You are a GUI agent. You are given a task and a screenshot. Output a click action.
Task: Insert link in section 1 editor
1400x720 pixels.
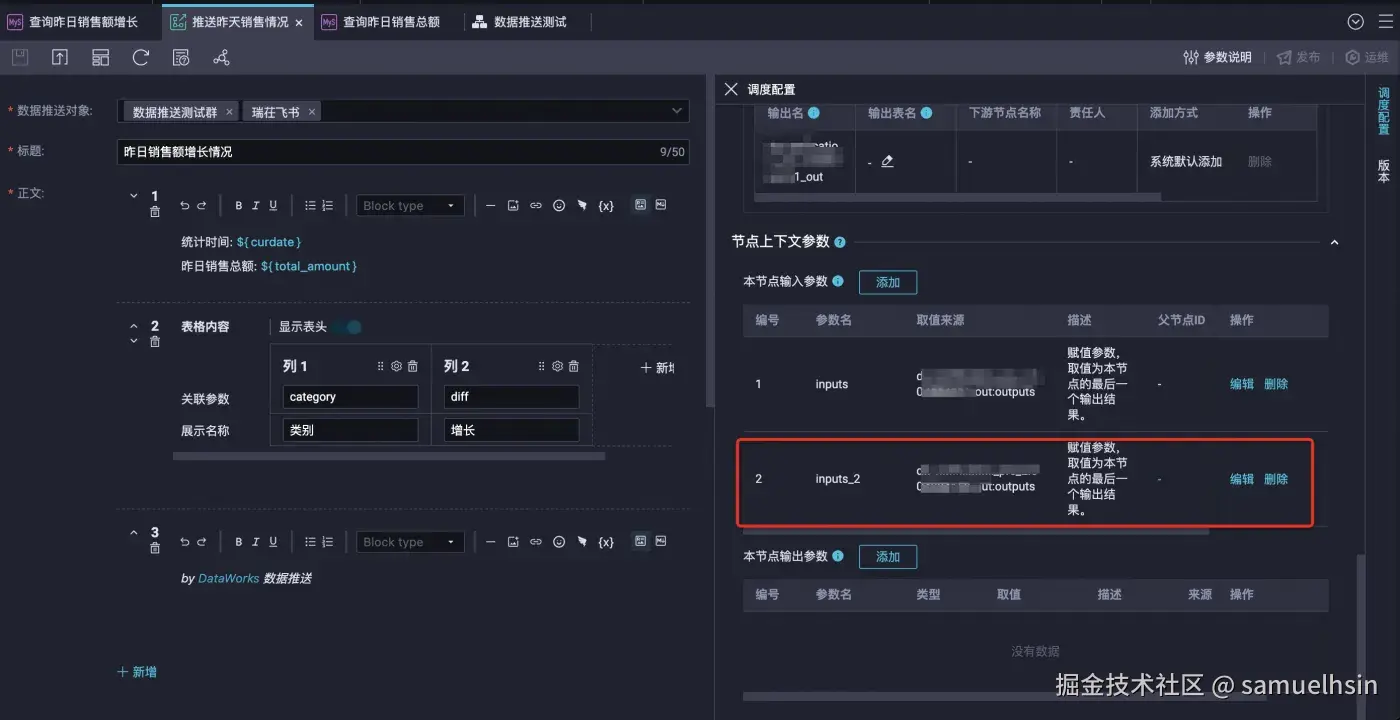pos(536,206)
